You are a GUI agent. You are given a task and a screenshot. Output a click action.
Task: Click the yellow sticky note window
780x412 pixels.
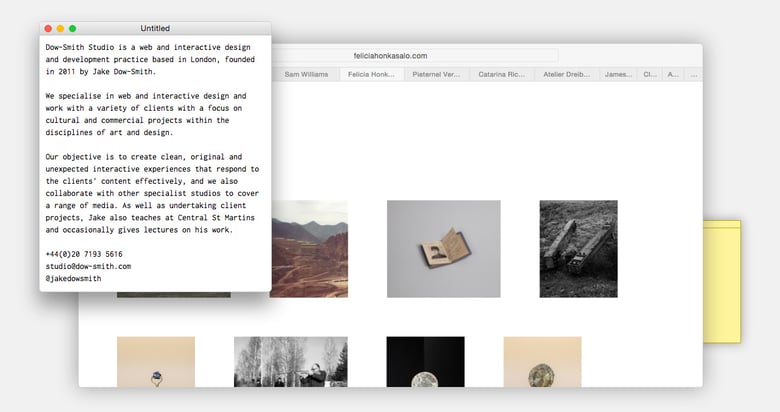pyautogui.click(x=722, y=282)
